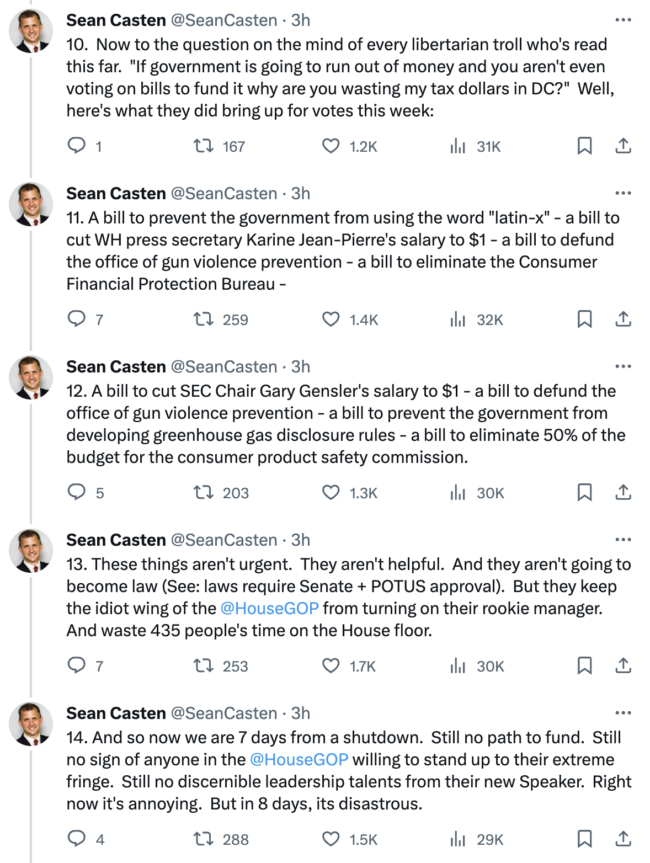Viewport: 650px width, 863px height.
Task: Open more options menu on tweet 14
Action: pos(623,712)
